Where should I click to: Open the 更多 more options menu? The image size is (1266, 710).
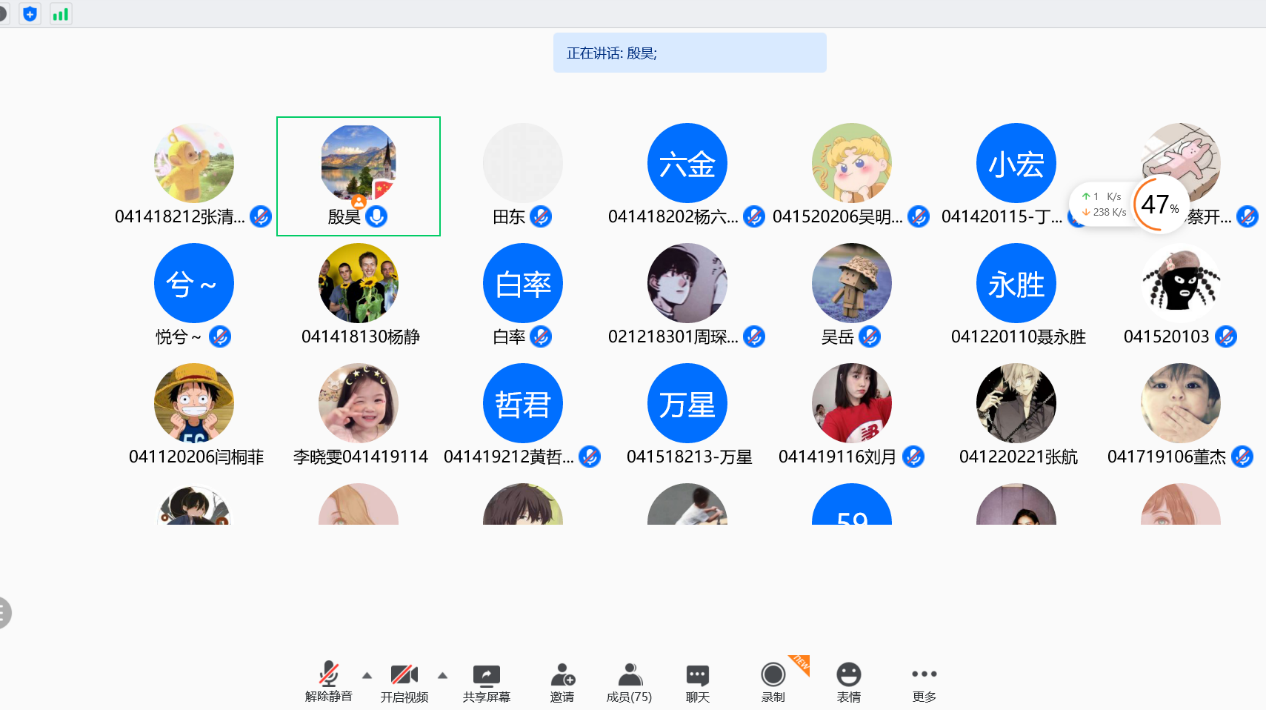pyautogui.click(x=924, y=675)
